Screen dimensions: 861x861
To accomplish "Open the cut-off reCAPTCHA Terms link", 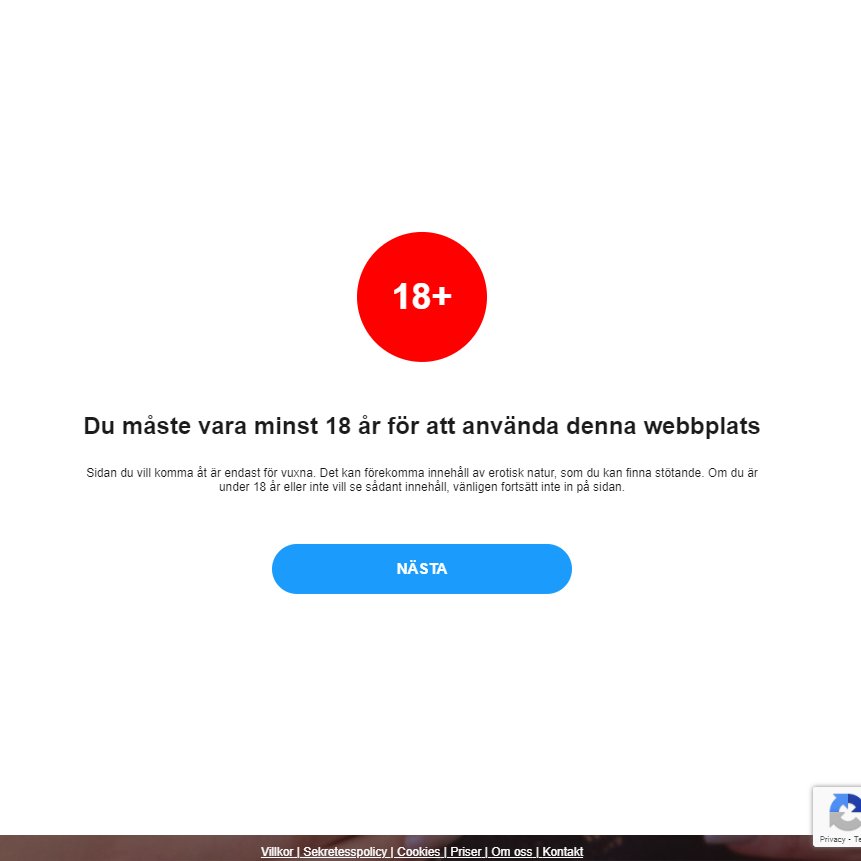I will point(857,839).
